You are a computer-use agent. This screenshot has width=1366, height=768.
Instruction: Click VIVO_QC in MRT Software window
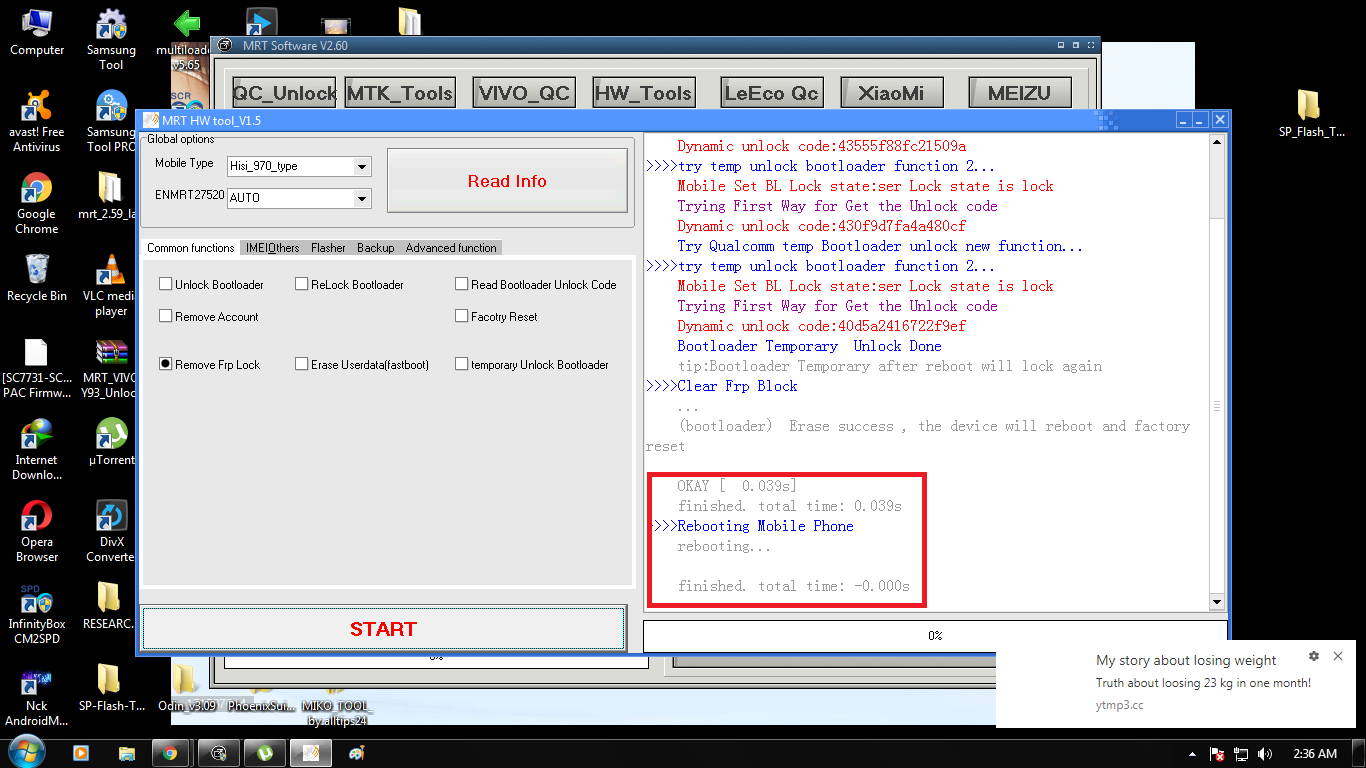coord(524,93)
